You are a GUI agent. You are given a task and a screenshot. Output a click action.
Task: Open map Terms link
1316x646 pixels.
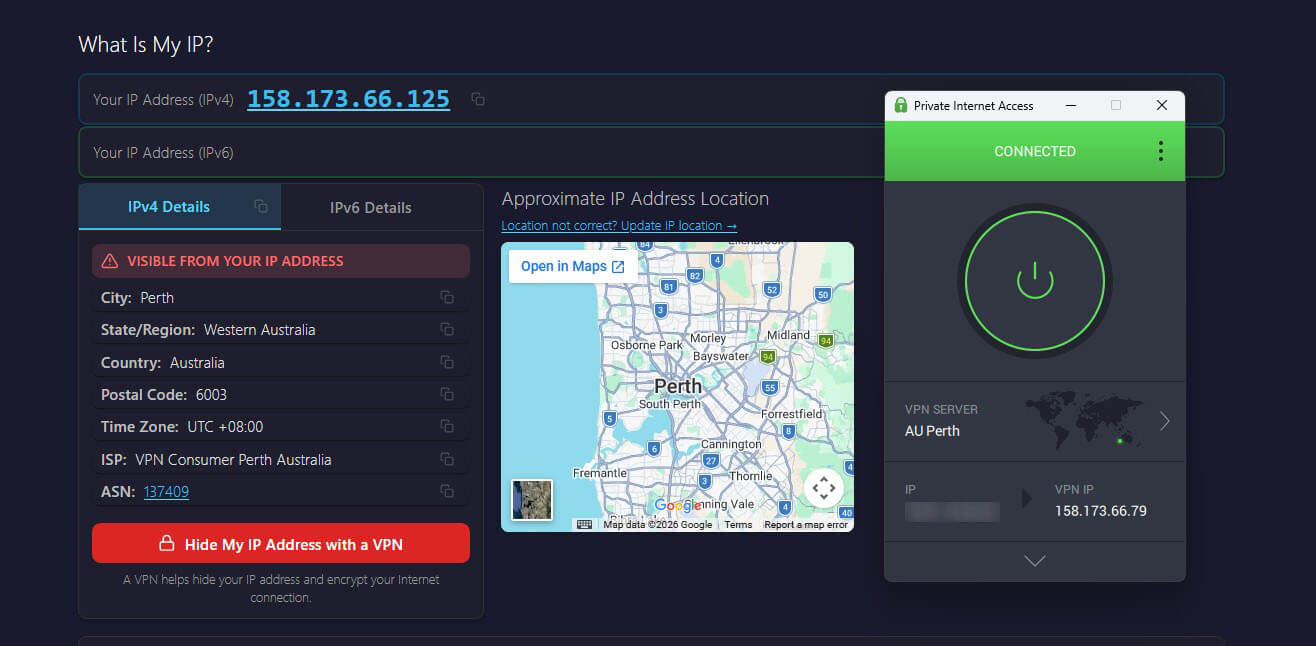738,524
